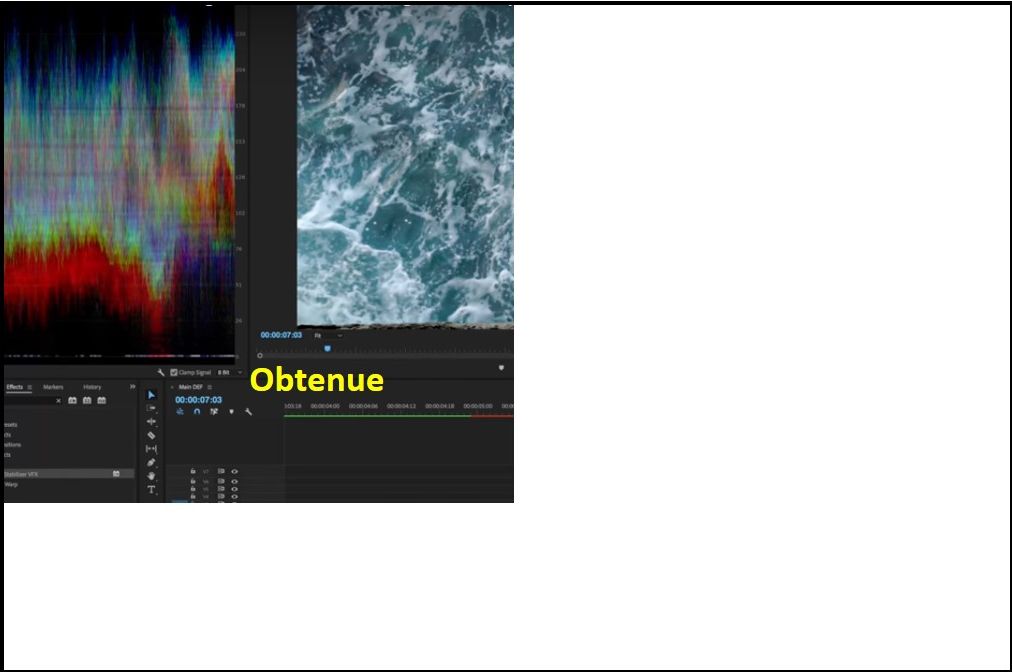Toggle lock on second video track row
The height and width of the screenshot is (672, 1012).
click(193, 481)
